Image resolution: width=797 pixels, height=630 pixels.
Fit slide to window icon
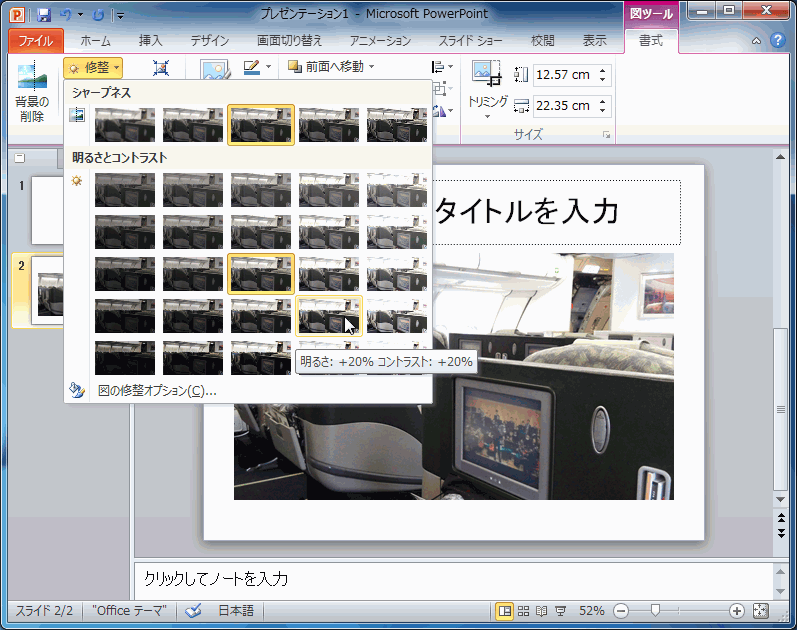coord(760,611)
